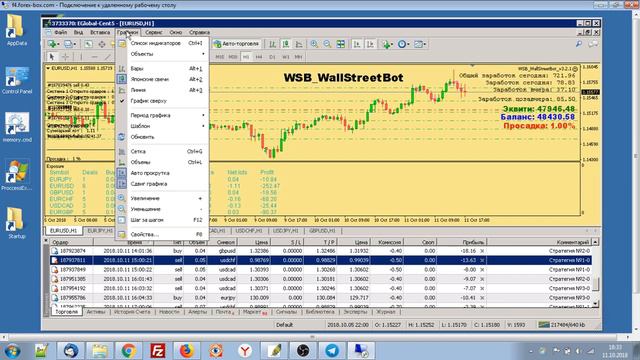
Task: Open the Сервис menu
Action: tap(154, 32)
